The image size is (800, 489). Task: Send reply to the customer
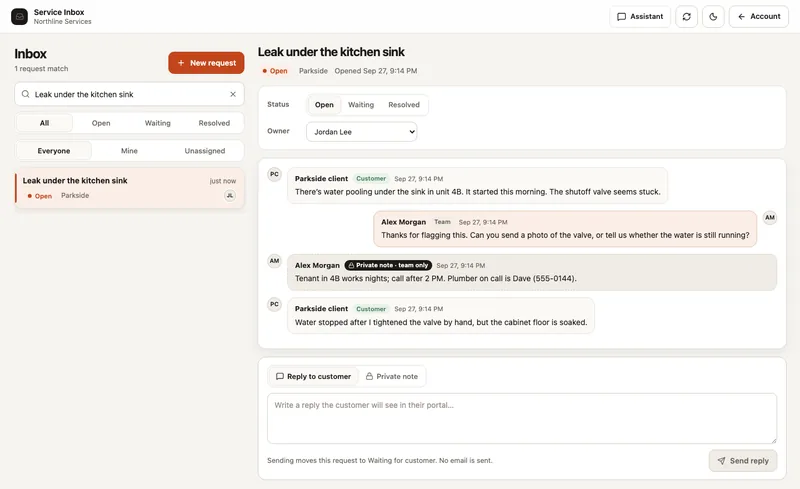743,460
